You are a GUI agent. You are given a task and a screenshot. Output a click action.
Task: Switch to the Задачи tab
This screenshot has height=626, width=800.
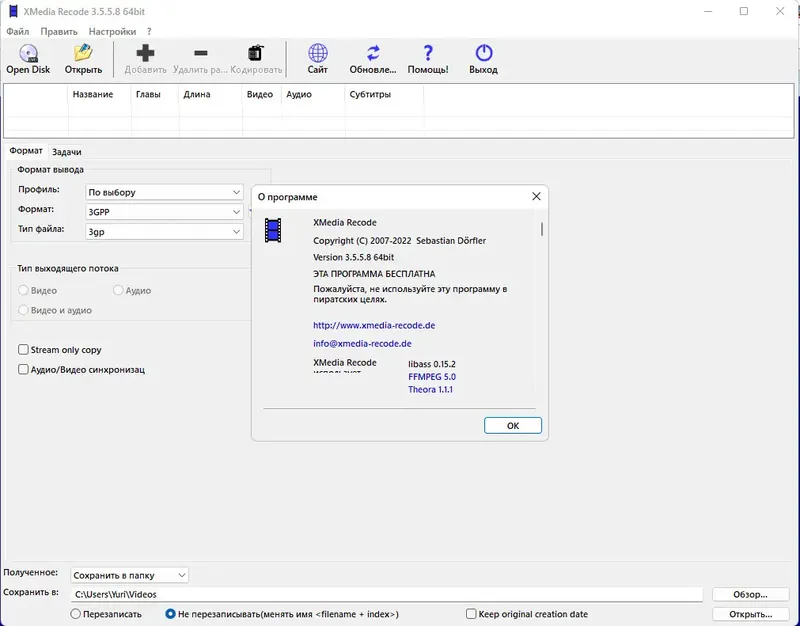67,151
